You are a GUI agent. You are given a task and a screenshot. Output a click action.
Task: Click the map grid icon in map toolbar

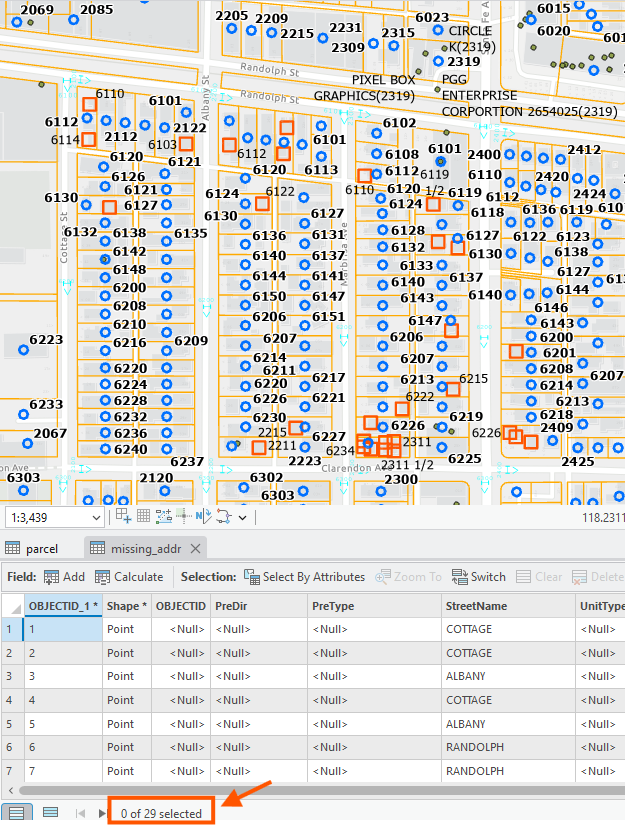(144, 517)
